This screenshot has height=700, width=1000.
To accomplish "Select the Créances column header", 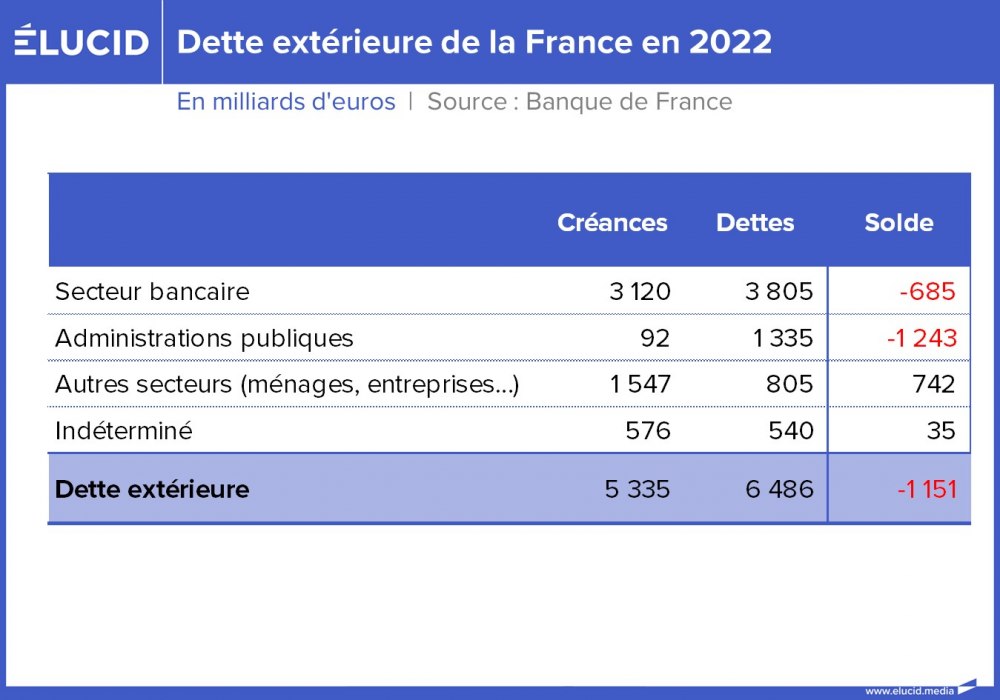I will coord(612,222).
